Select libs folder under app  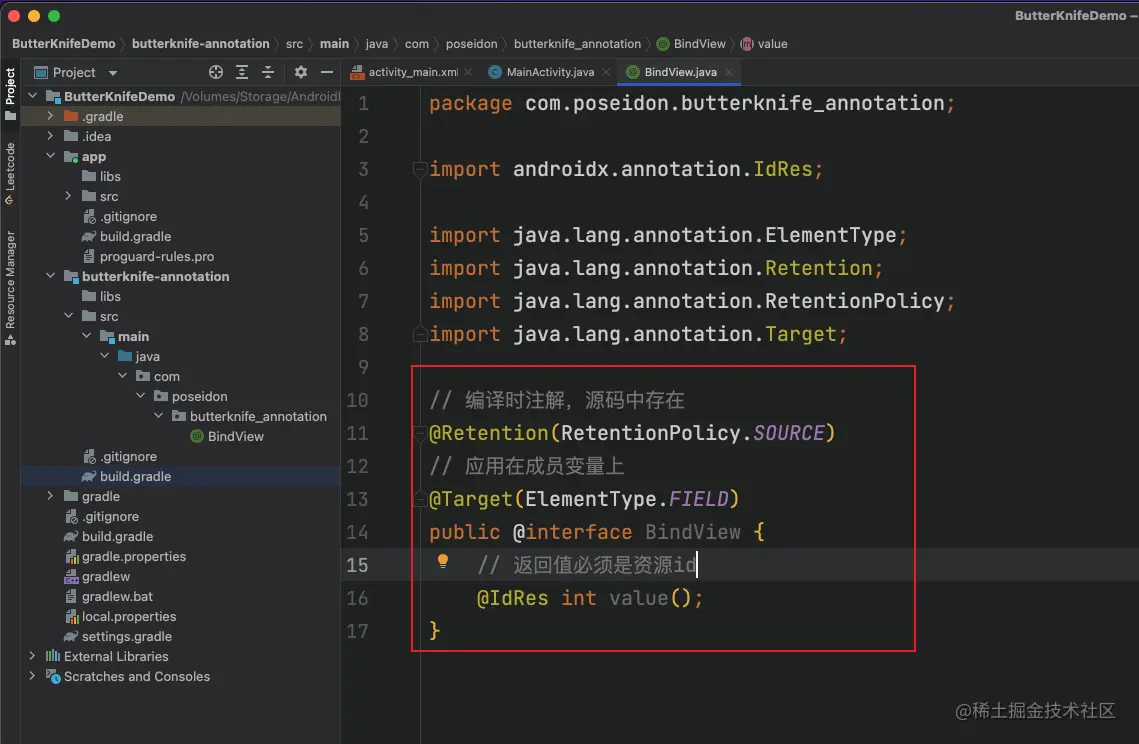[x=101, y=176]
